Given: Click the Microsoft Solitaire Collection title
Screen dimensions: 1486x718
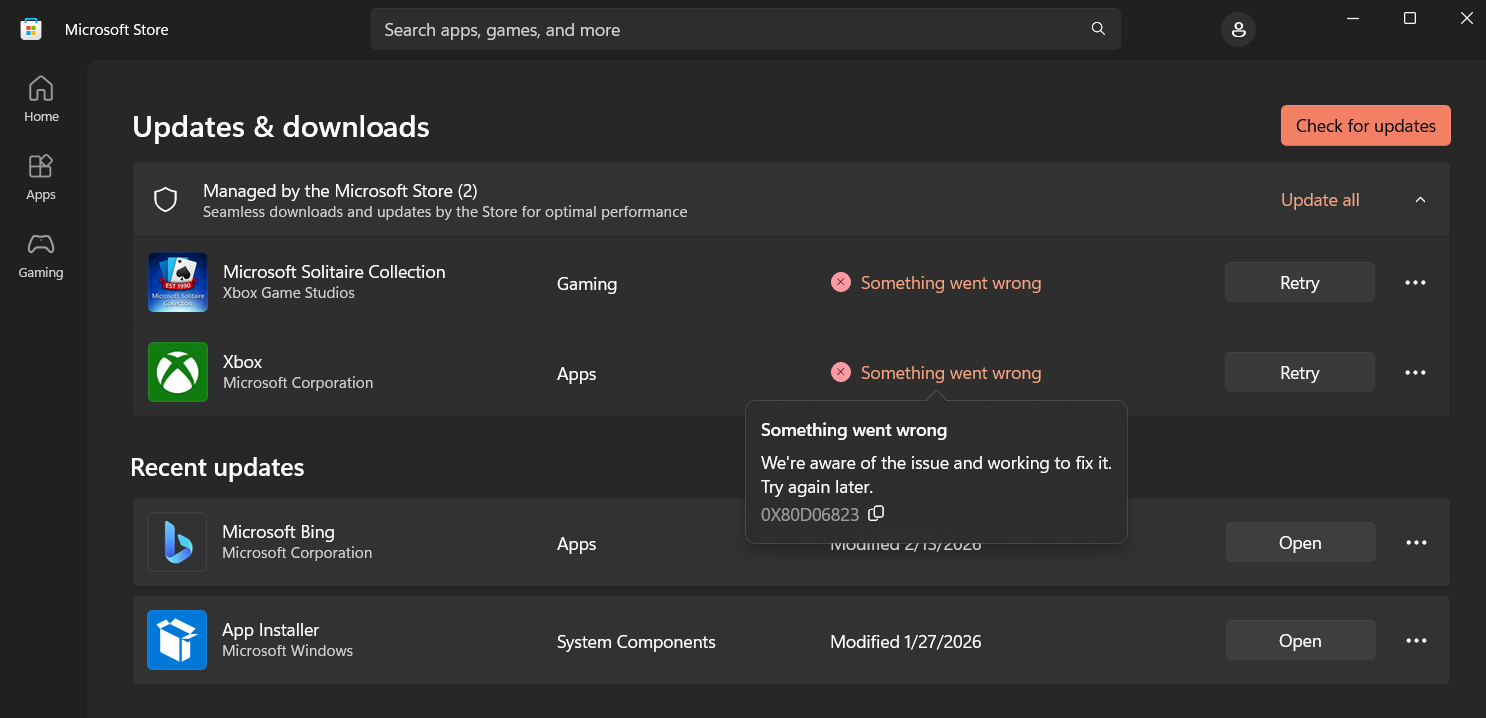Looking at the screenshot, I should point(334,272).
